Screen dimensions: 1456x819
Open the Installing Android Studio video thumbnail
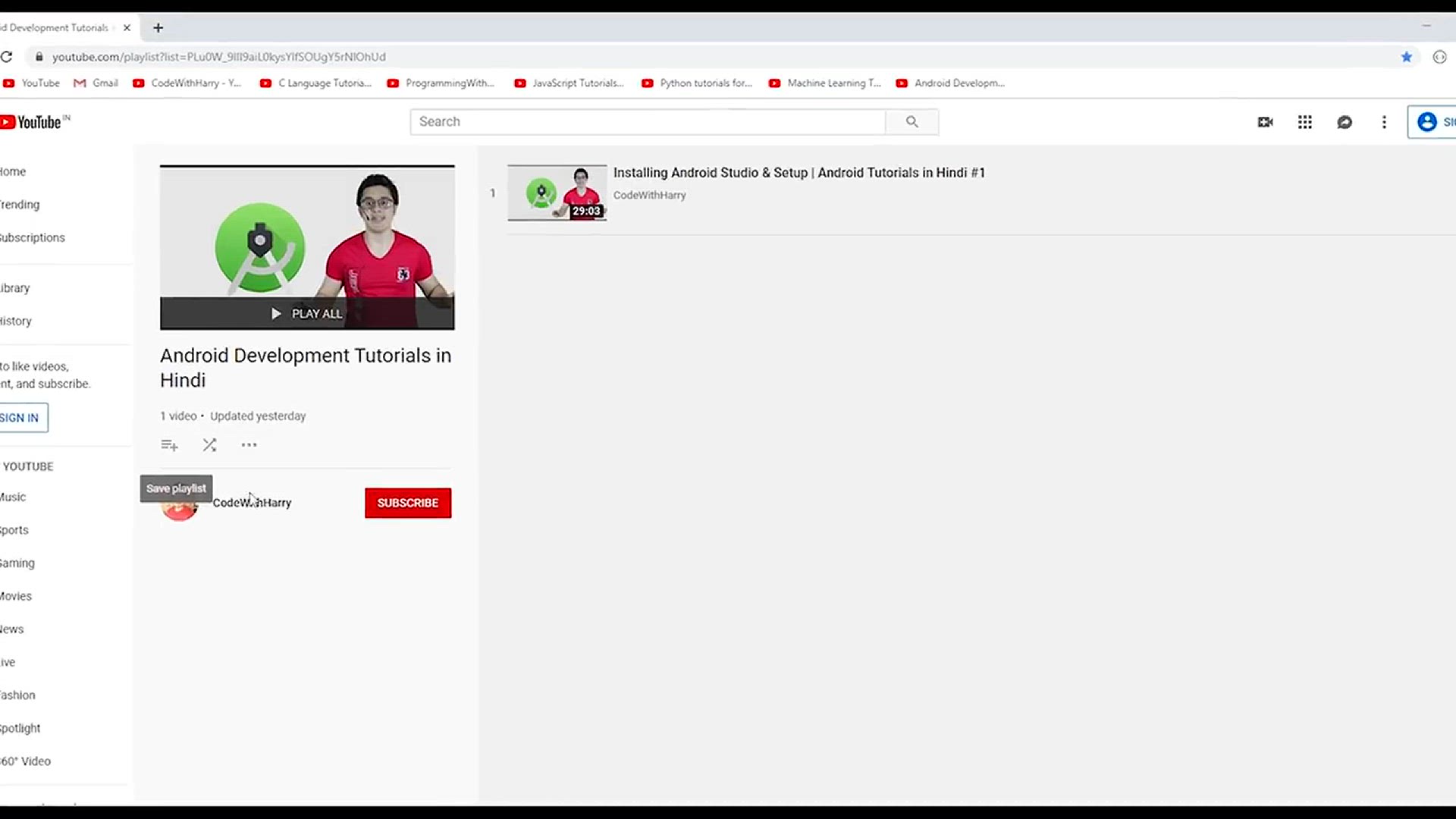pyautogui.click(x=557, y=193)
